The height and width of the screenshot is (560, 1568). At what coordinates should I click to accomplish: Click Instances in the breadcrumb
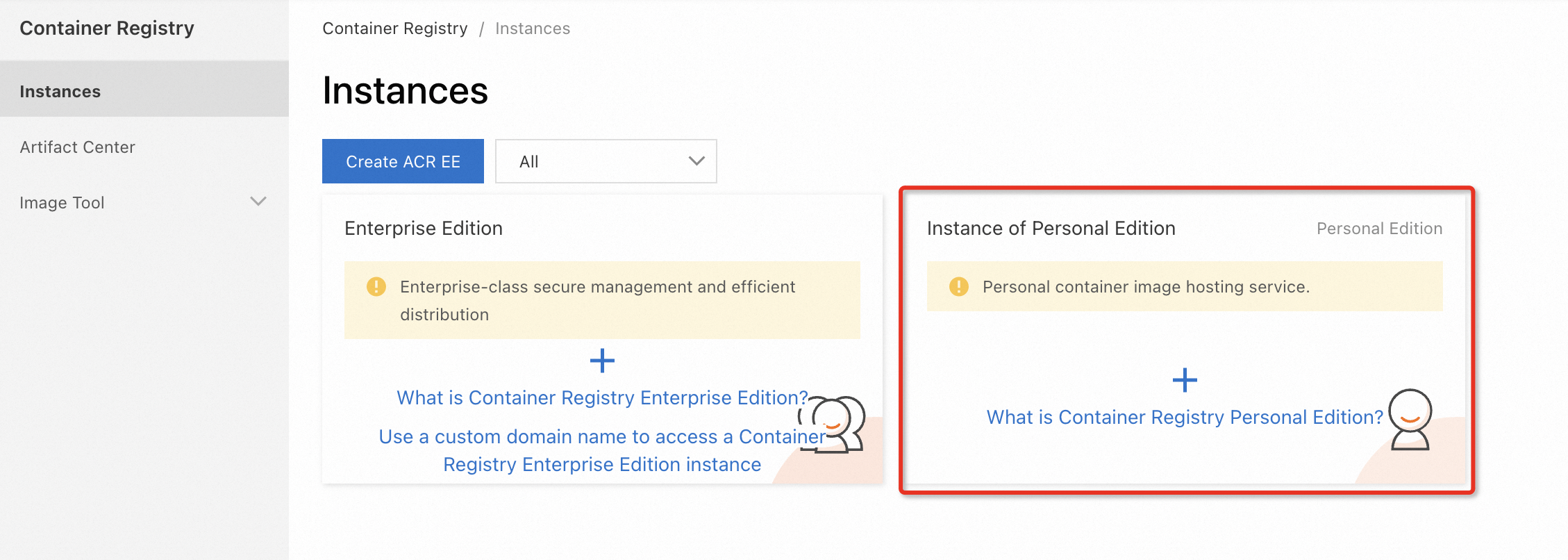533,28
